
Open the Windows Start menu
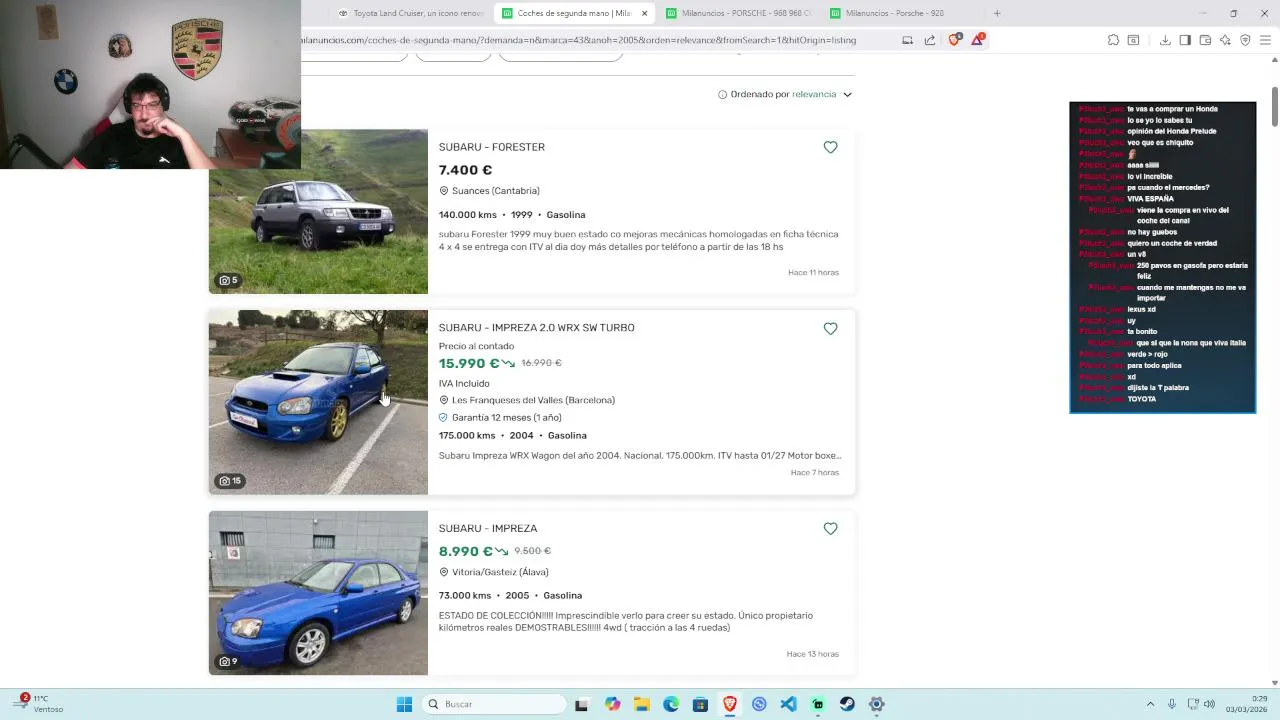(x=404, y=704)
